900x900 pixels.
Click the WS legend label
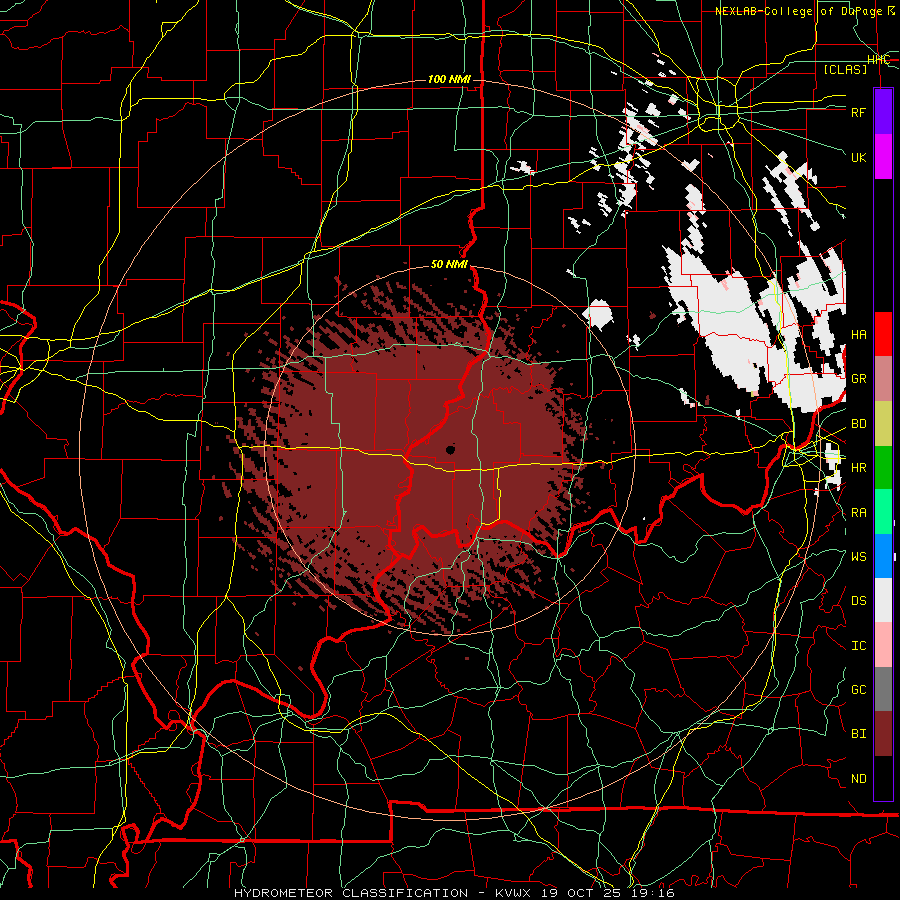(859, 556)
